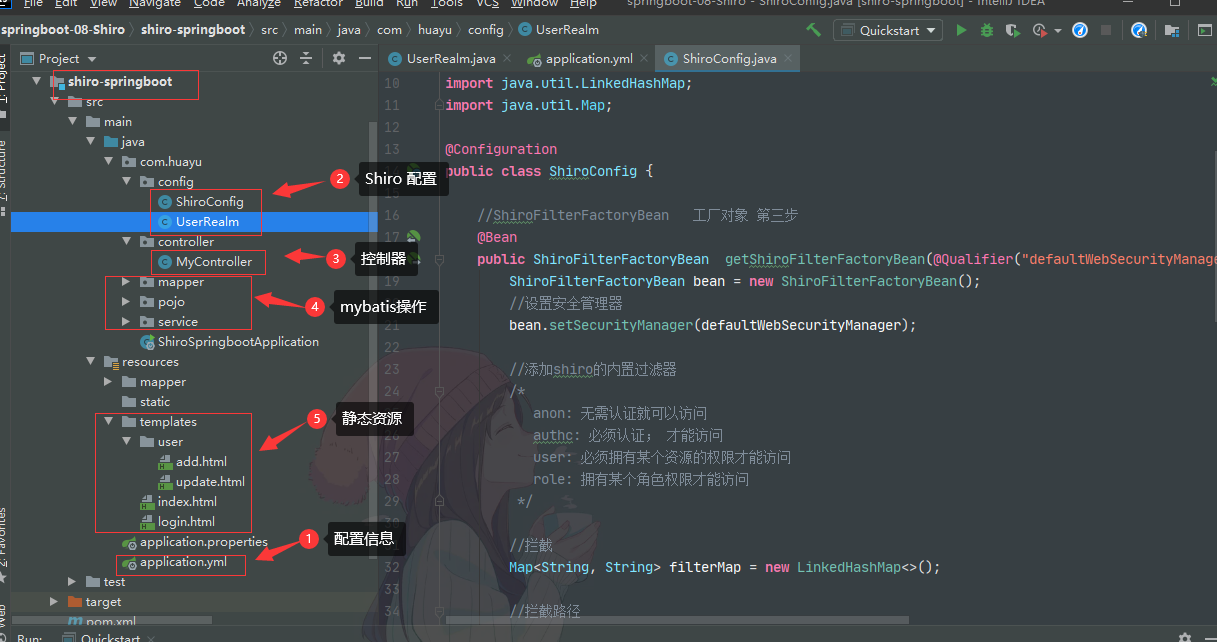Click the green Run button
Viewport: 1217px width, 642px height.
(961, 31)
